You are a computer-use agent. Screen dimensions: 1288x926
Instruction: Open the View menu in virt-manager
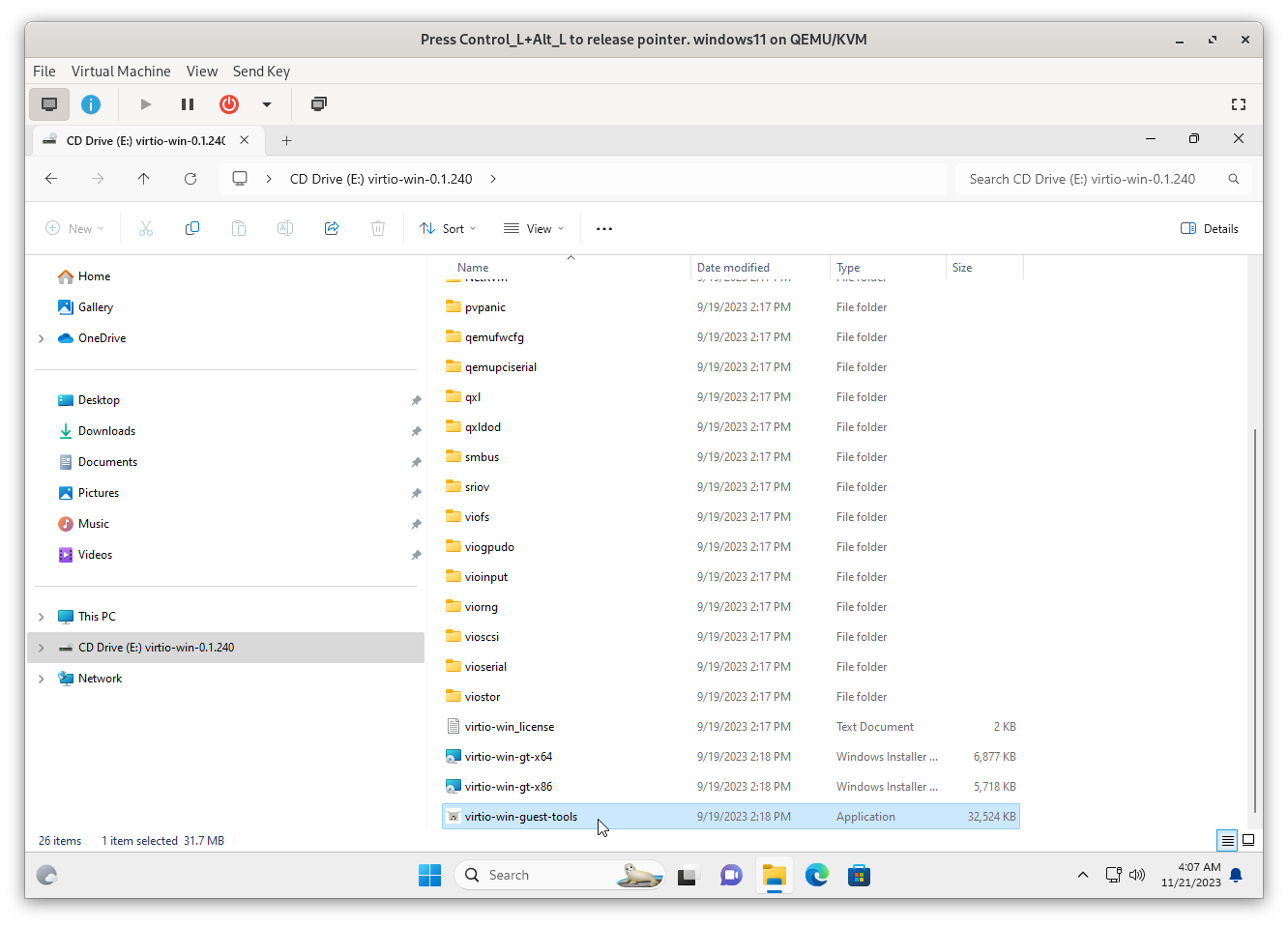[202, 72]
